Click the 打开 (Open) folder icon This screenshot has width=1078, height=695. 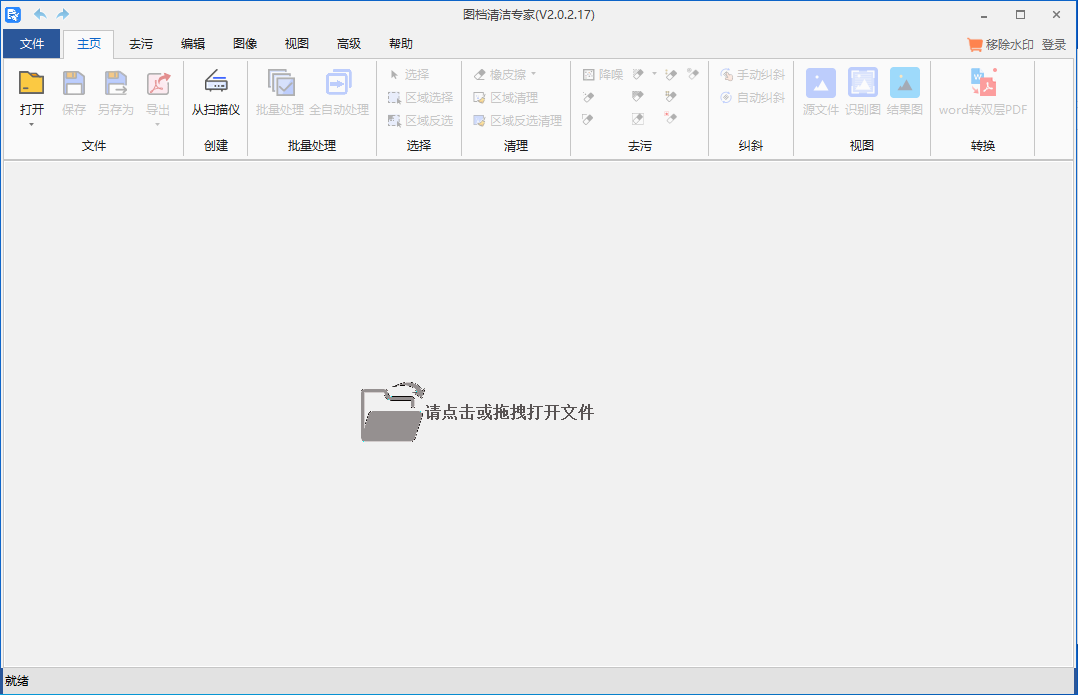tap(32, 83)
